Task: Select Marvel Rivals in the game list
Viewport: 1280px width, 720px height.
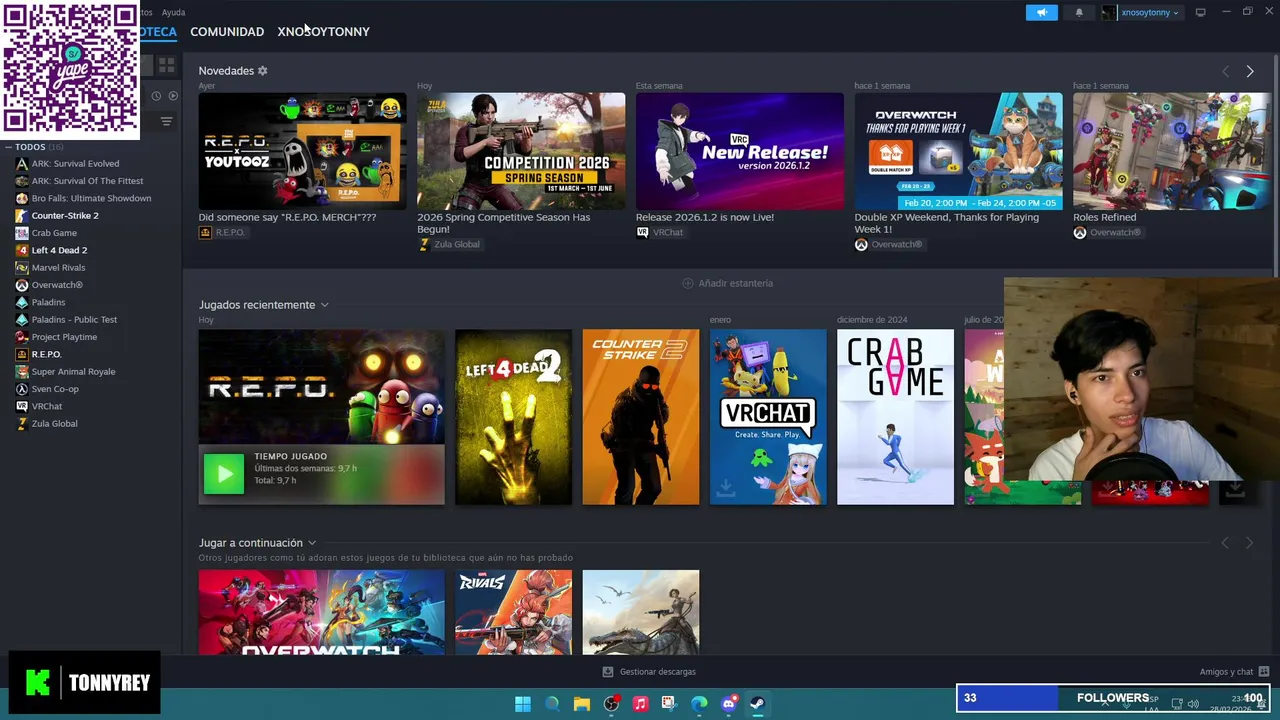Action: [x=58, y=268]
